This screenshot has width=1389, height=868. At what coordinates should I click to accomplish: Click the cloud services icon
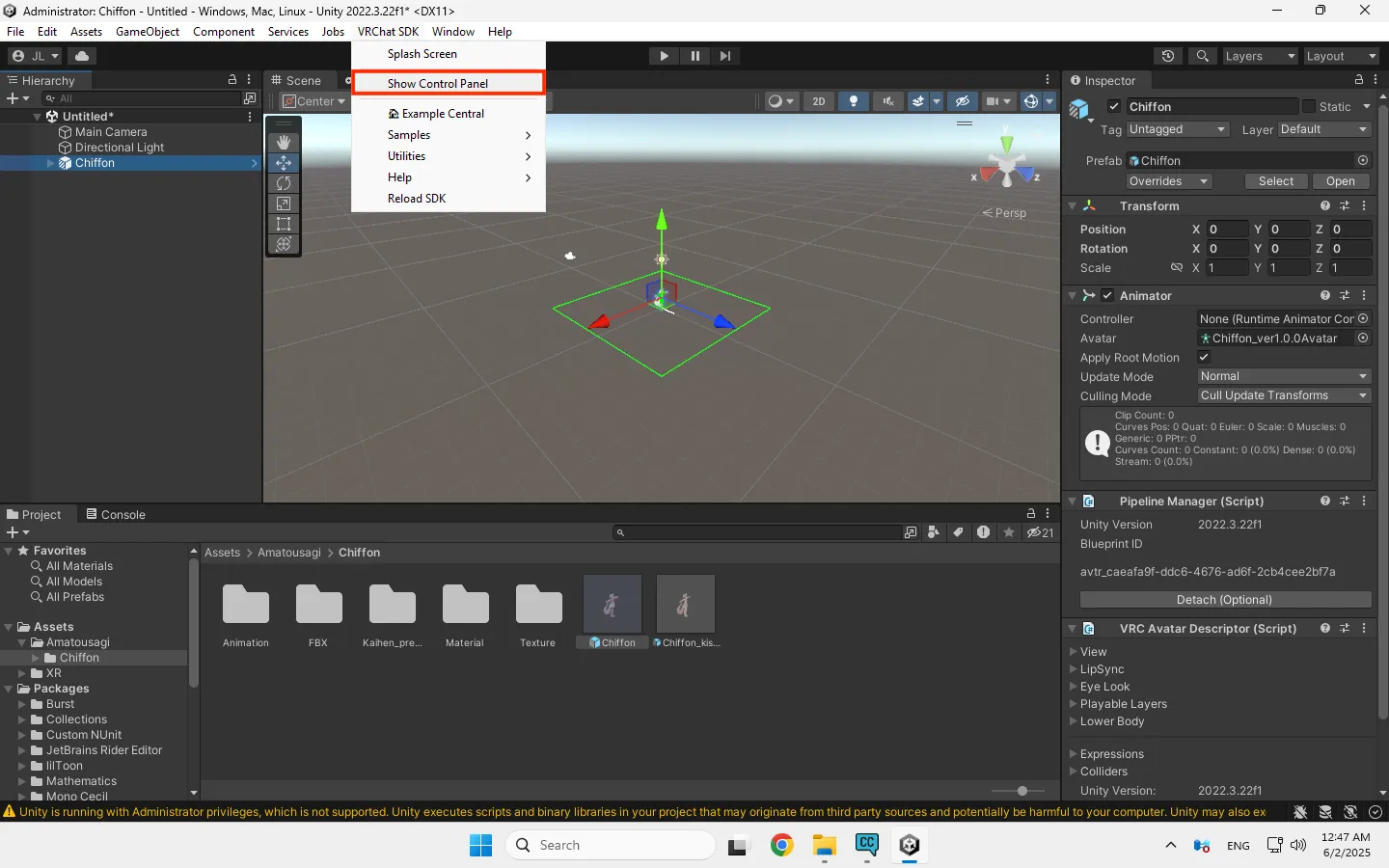point(82,56)
